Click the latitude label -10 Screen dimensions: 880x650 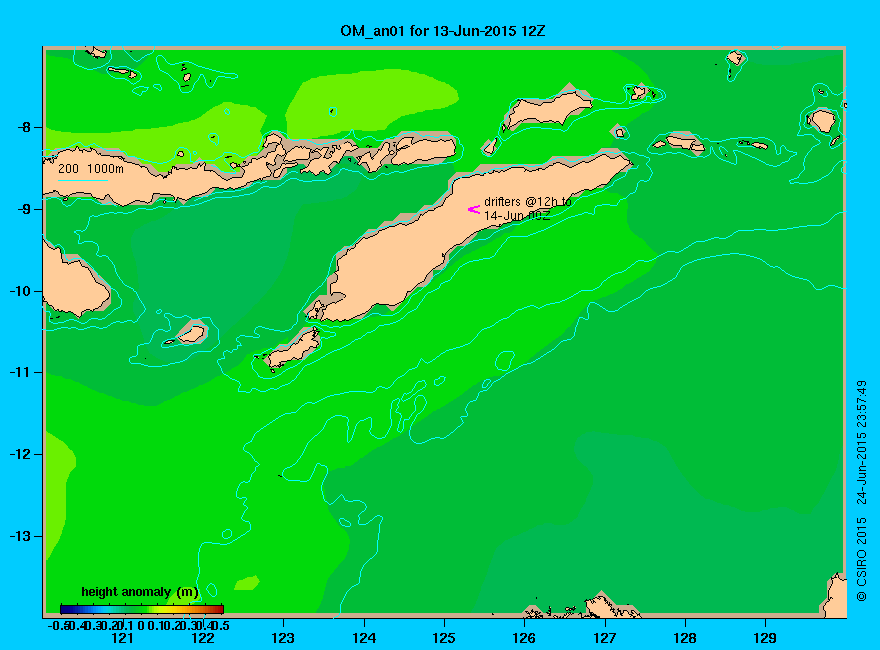19,291
